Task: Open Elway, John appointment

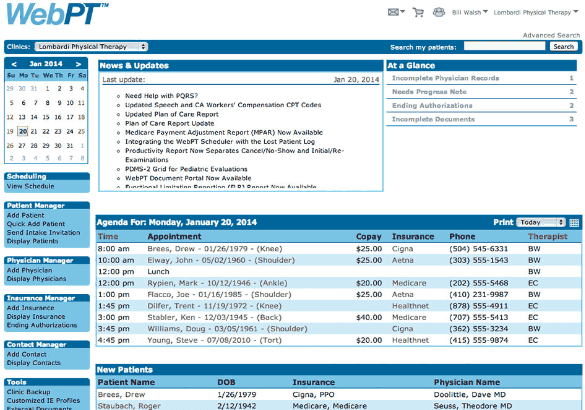Action: click(x=221, y=260)
